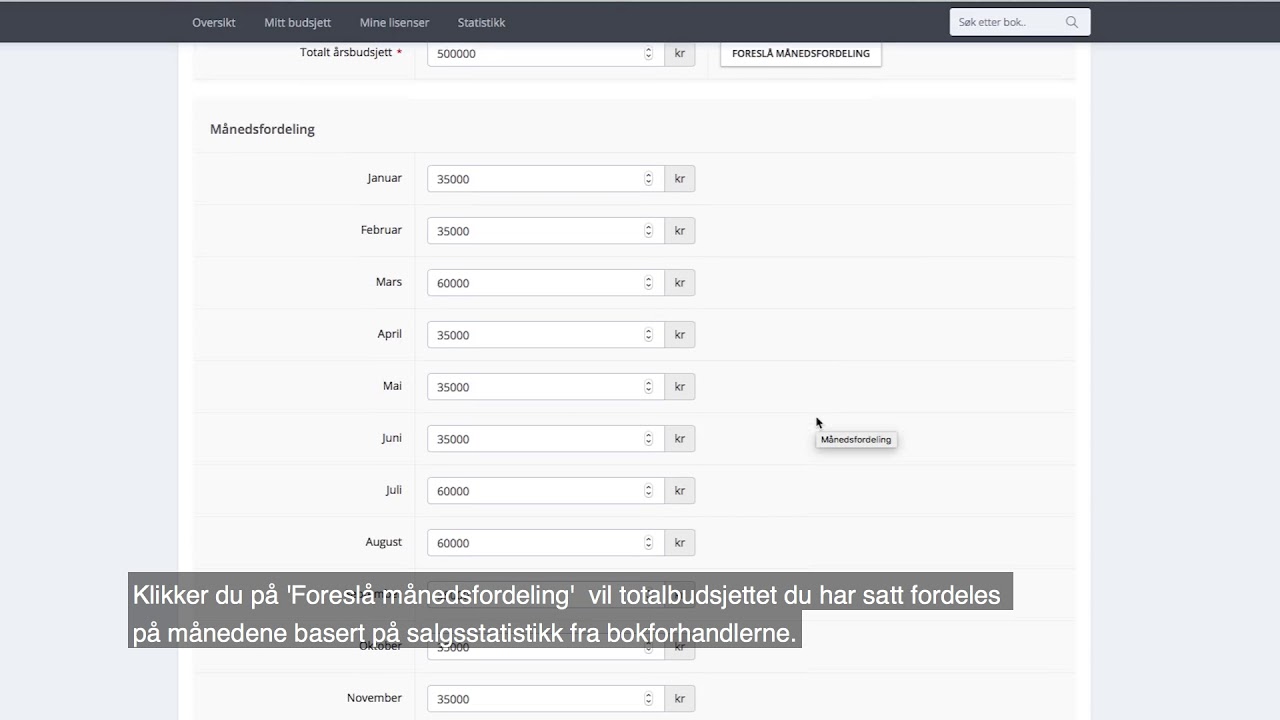Image resolution: width=1280 pixels, height=720 pixels.
Task: Select the April amount field
Action: click(x=546, y=335)
